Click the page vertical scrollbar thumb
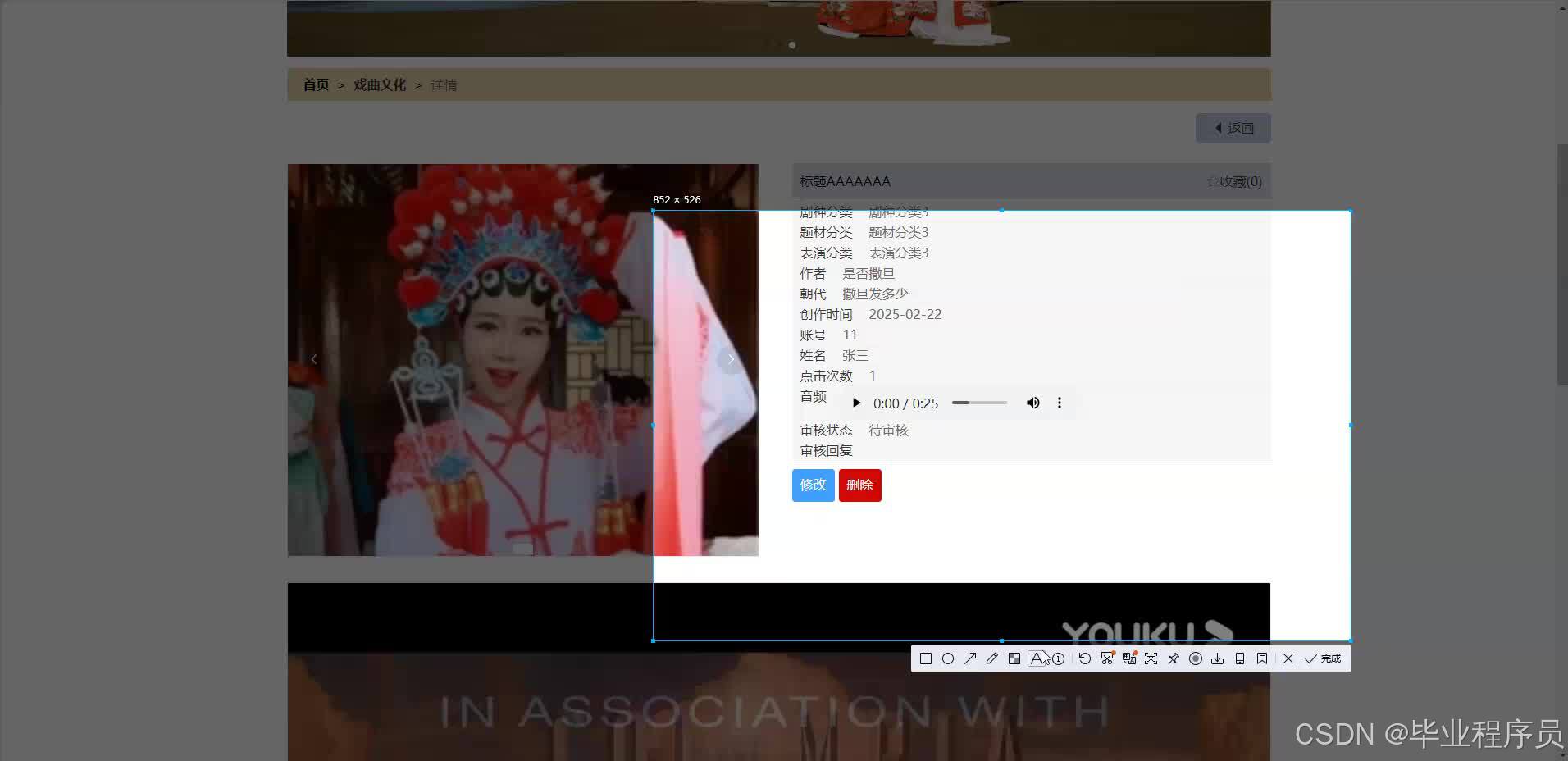1568x761 pixels. 1562,264
